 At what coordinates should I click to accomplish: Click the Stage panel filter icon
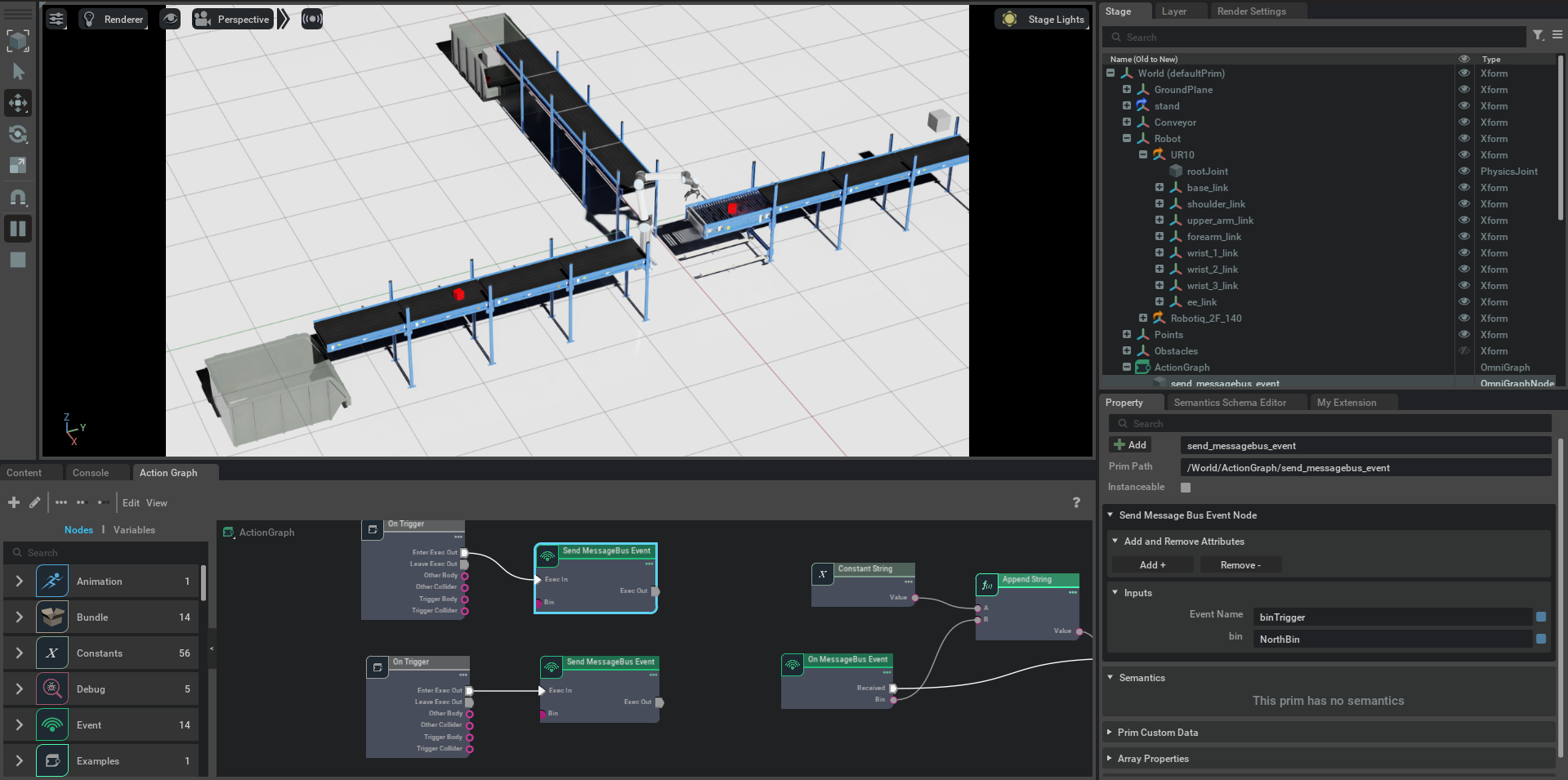1538,35
